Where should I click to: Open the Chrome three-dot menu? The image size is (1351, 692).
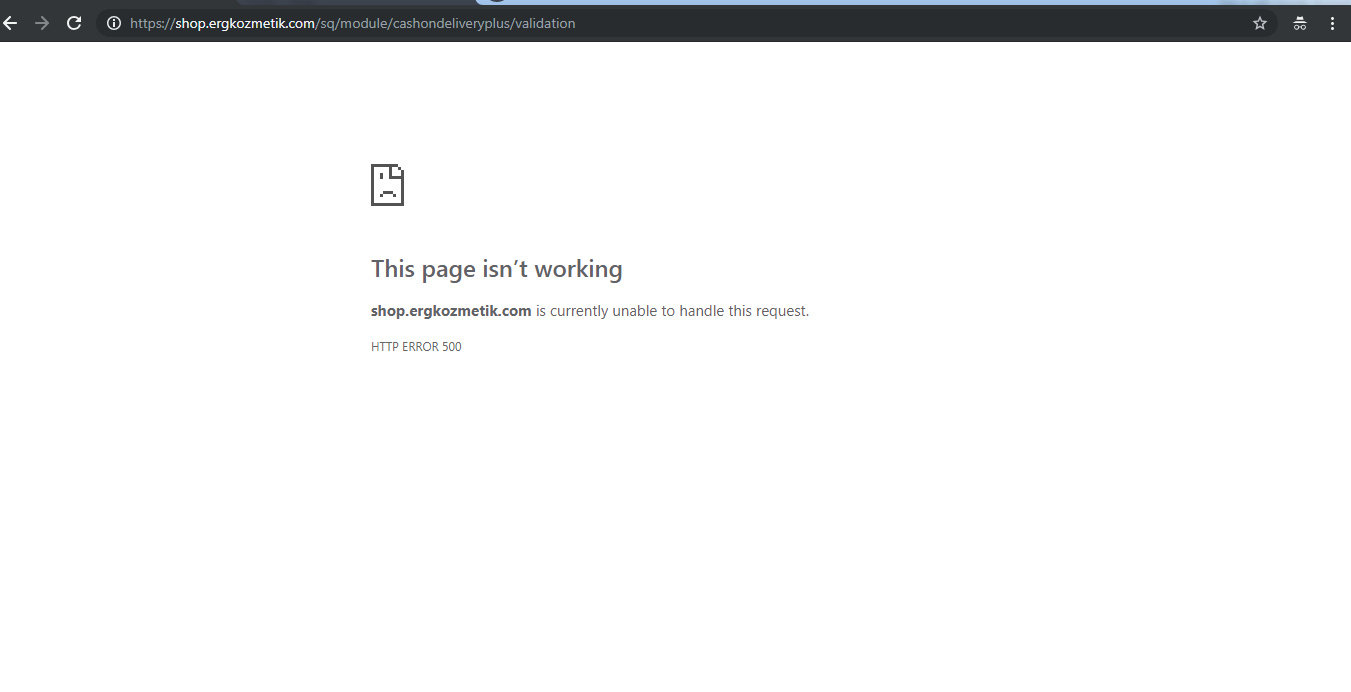(x=1333, y=23)
